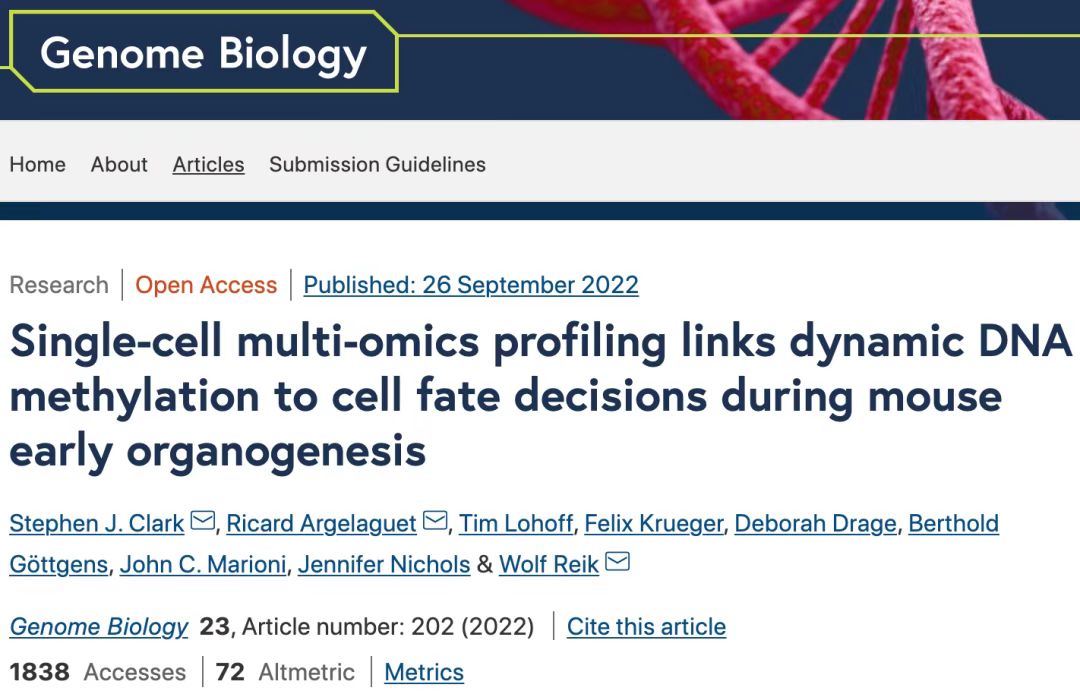The height and width of the screenshot is (694, 1080).
Task: Click the Published: 26 September 2022 link
Action: 471,285
